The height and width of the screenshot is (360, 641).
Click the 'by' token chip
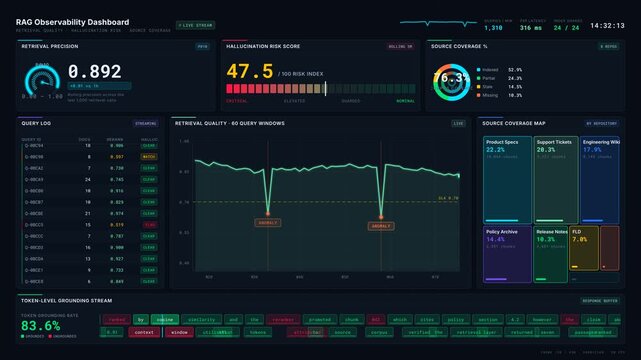click(141, 320)
